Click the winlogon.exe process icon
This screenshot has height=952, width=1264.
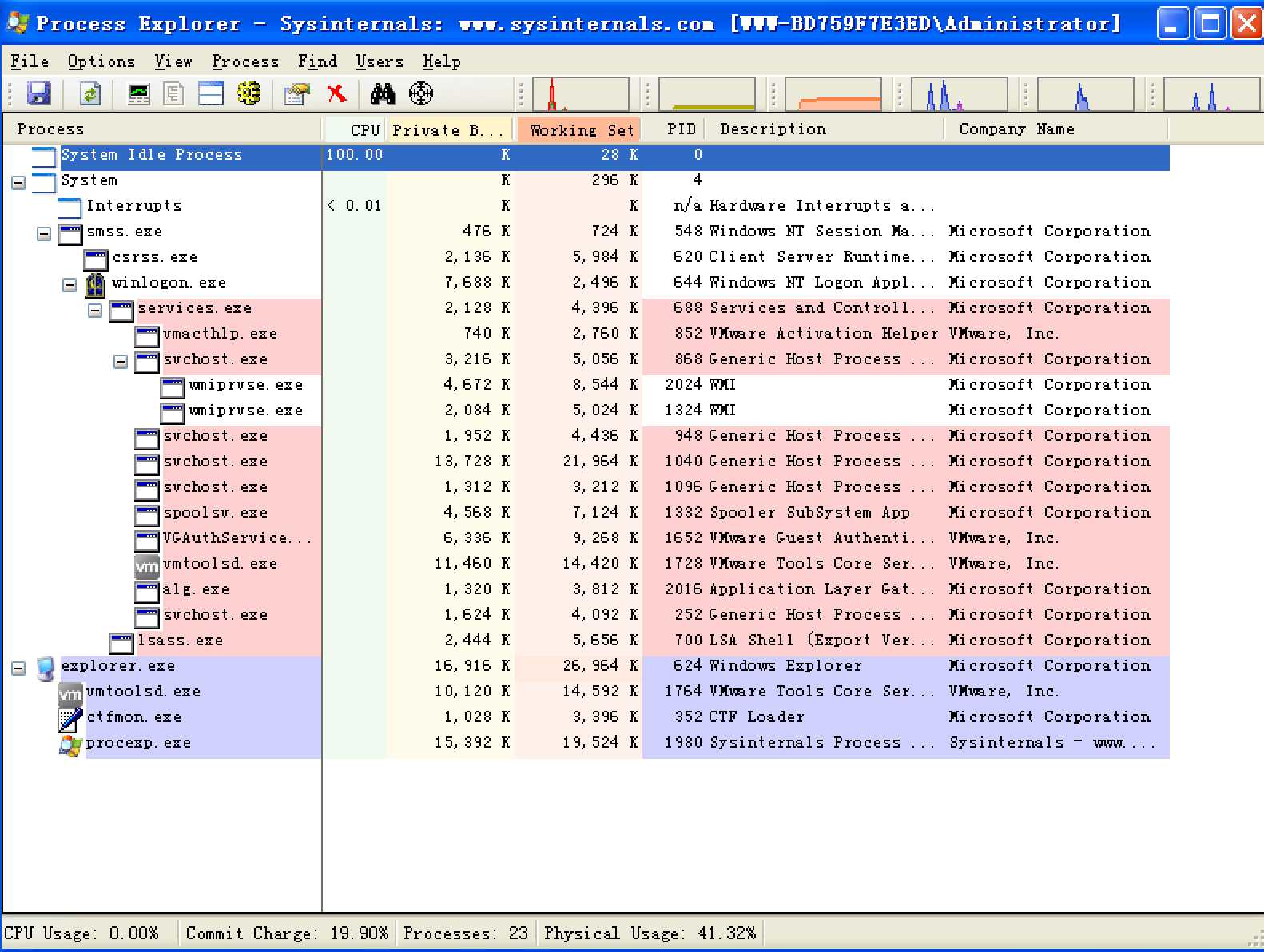95,284
